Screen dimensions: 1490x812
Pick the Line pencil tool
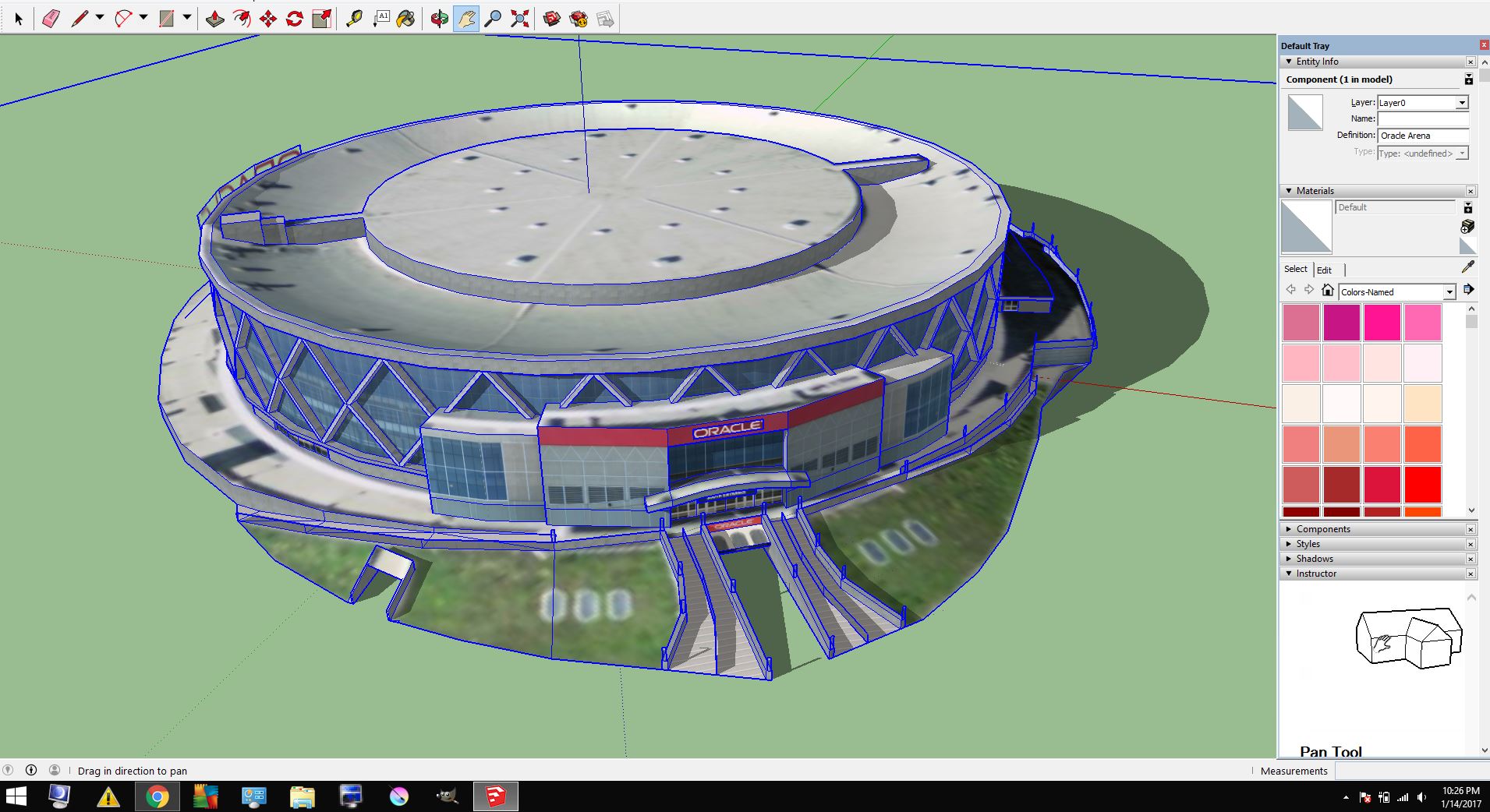tap(79, 19)
